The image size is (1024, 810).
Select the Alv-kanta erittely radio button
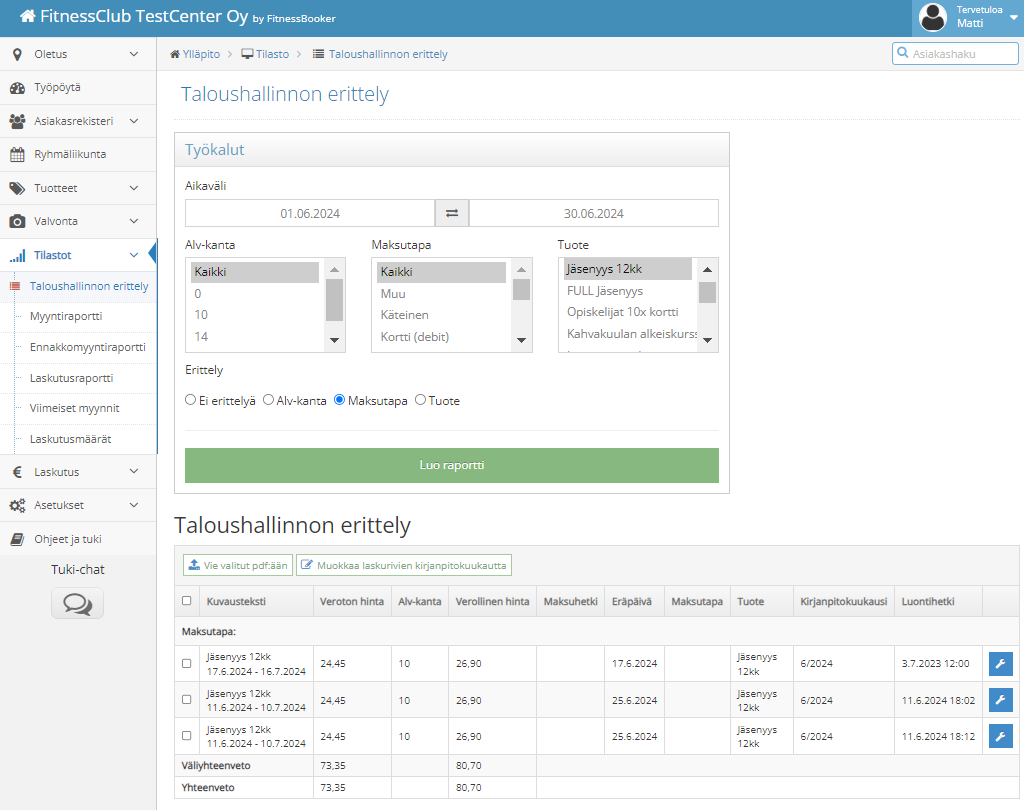(x=268, y=400)
